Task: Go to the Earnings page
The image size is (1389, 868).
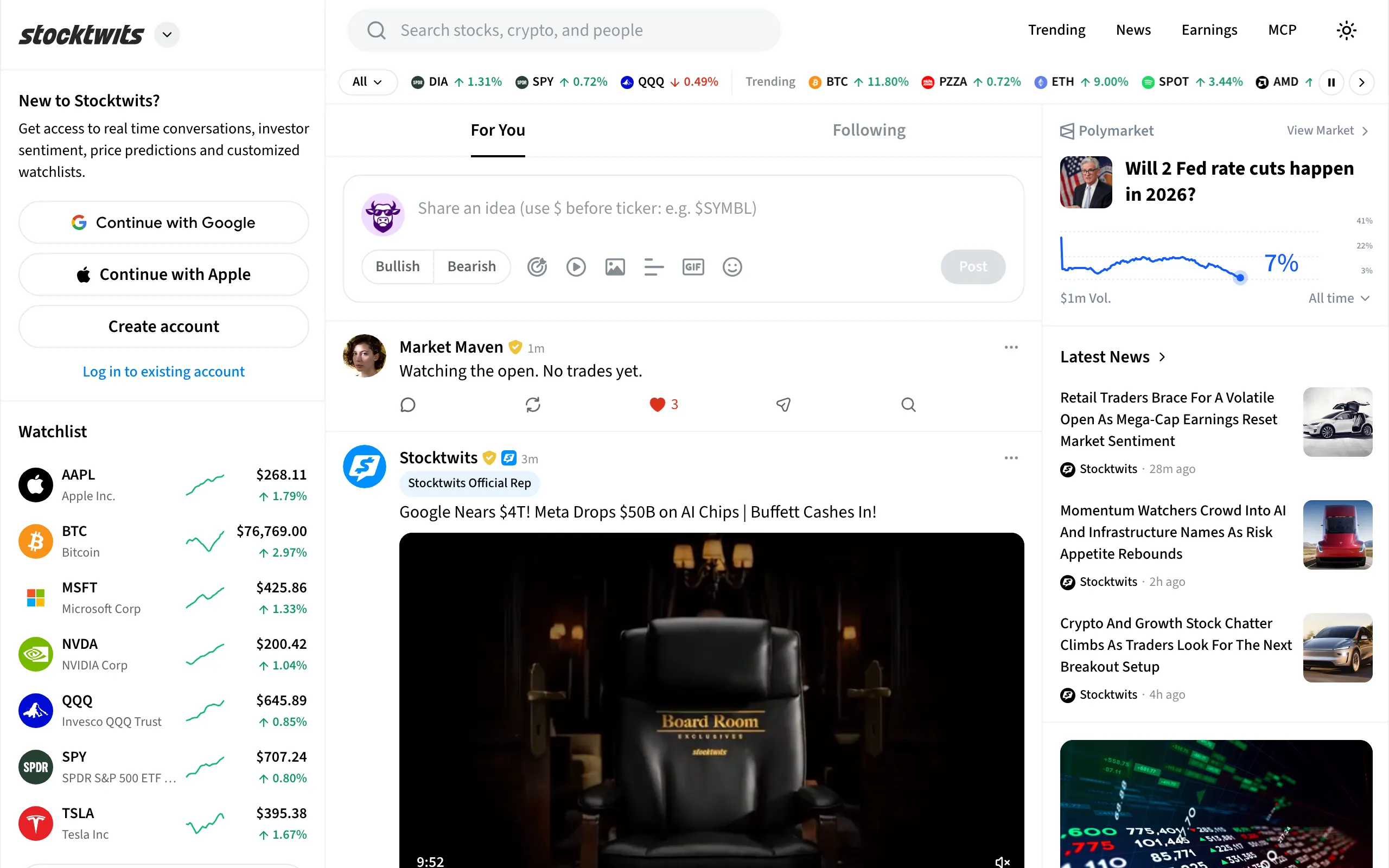Action: pos(1209,30)
